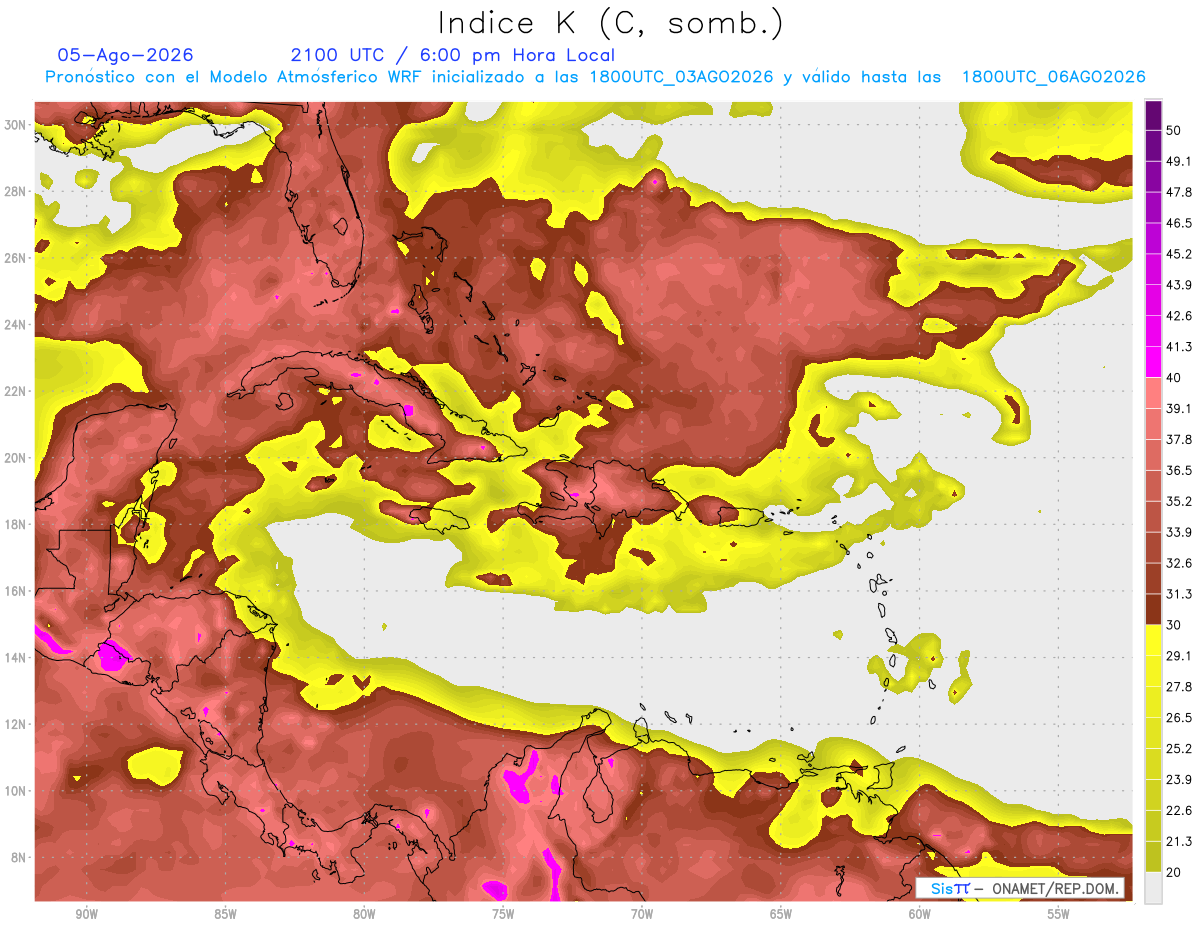Screen dimensions: 1200x927
Task: Click the color bar label '27.8'
Action: [x=1179, y=686]
